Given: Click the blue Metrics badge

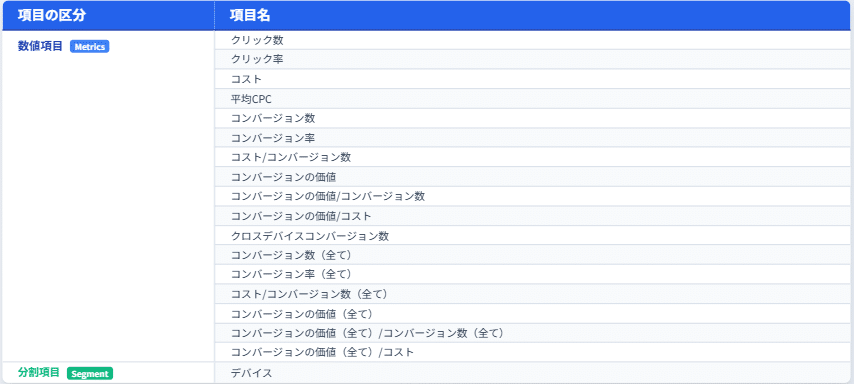Looking at the screenshot, I should 89,47.
